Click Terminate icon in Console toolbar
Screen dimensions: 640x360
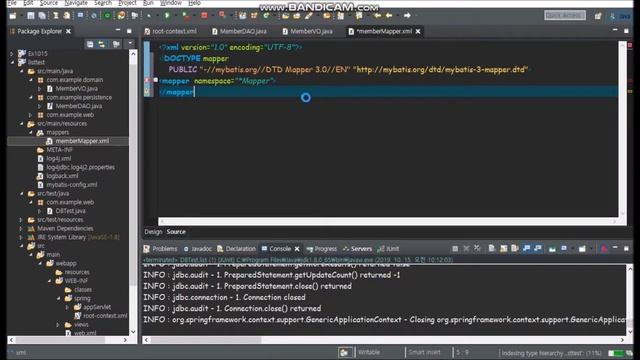455,249
